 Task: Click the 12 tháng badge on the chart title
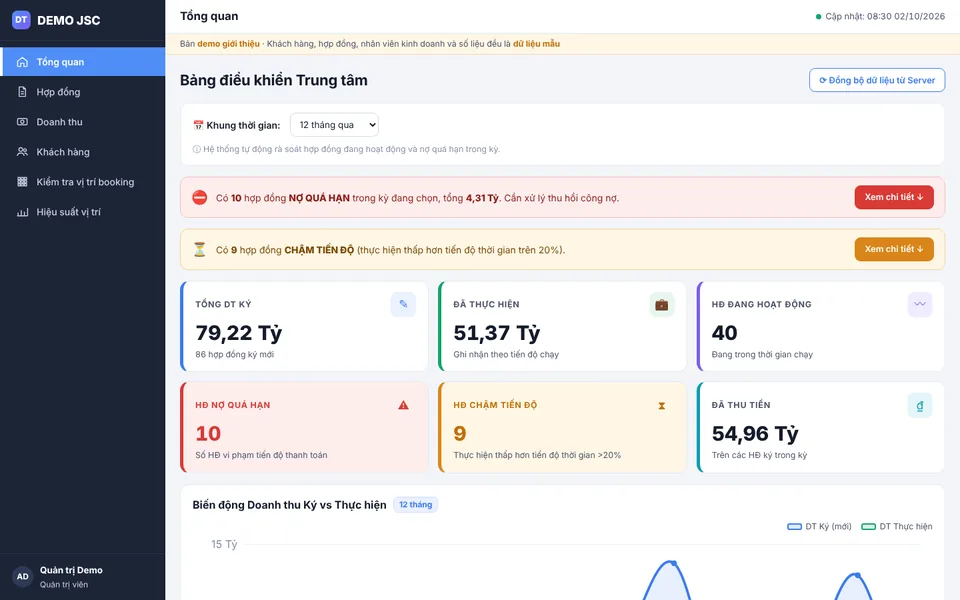tap(416, 504)
